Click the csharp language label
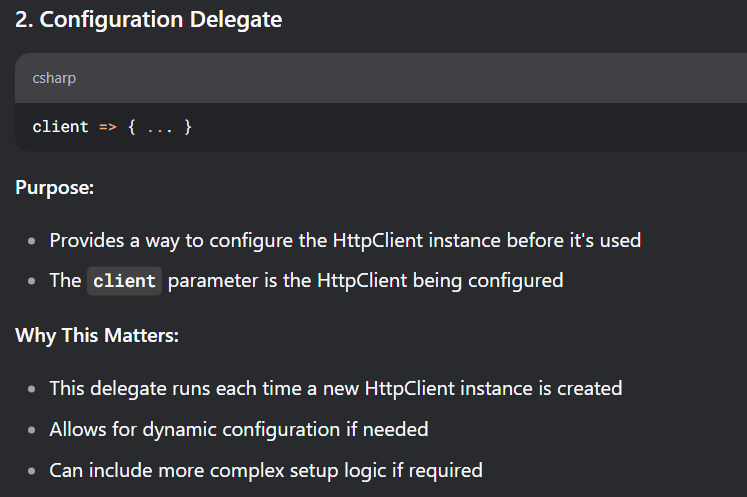 [54, 78]
